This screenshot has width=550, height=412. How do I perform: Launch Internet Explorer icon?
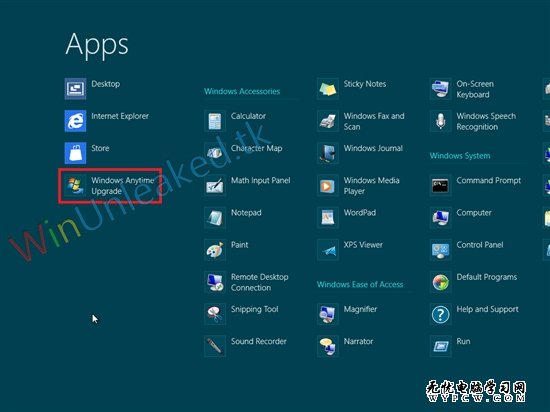(75, 121)
